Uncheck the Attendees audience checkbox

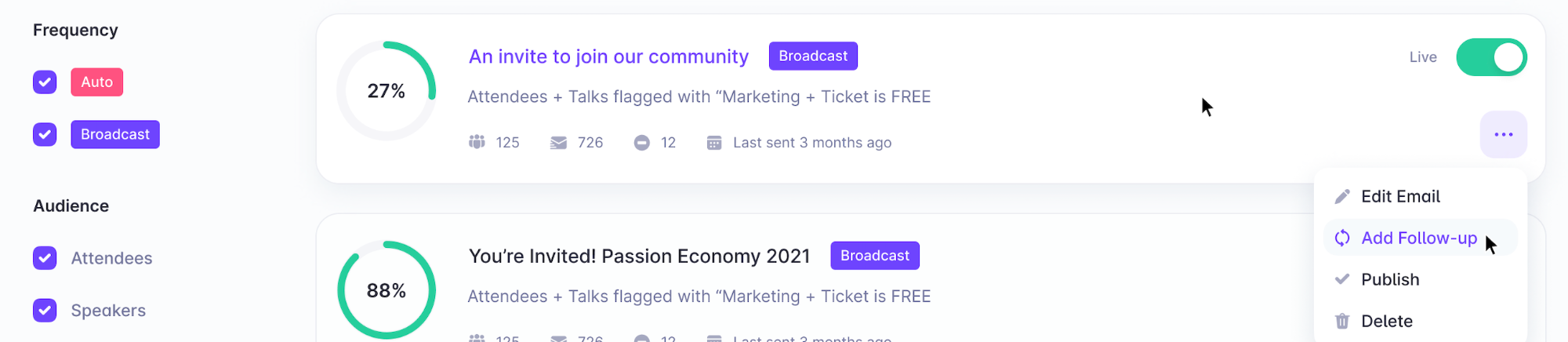45,257
